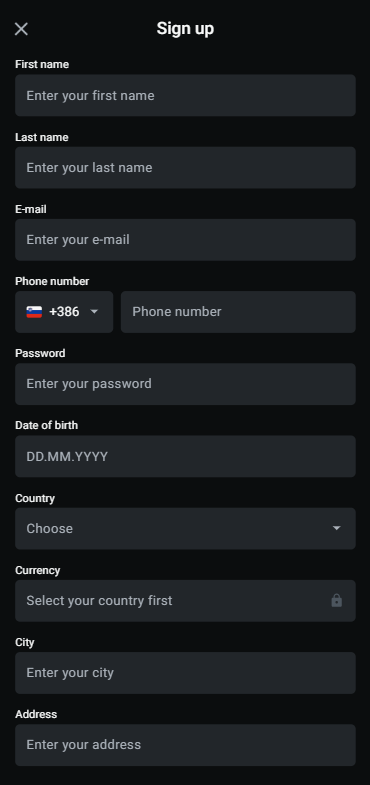Close the Sign up form

coord(21,29)
